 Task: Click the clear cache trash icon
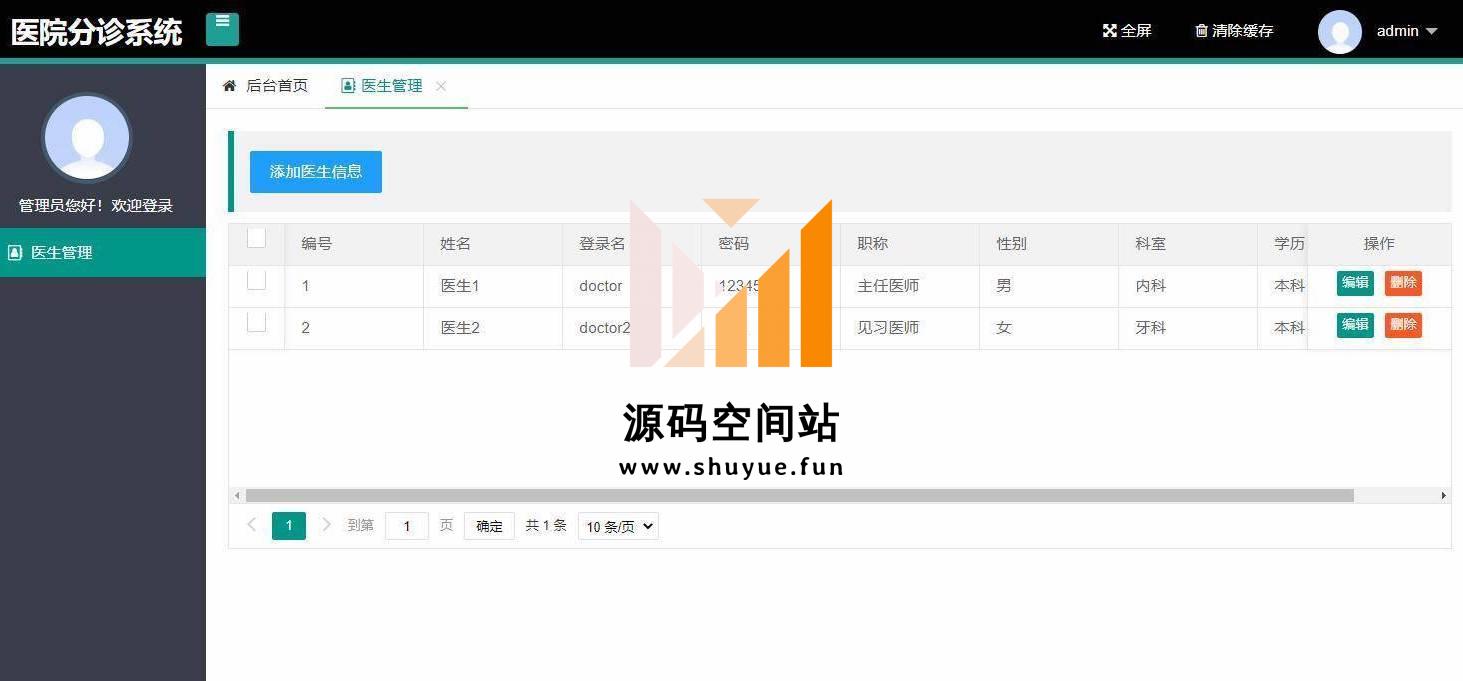[x=1201, y=31]
